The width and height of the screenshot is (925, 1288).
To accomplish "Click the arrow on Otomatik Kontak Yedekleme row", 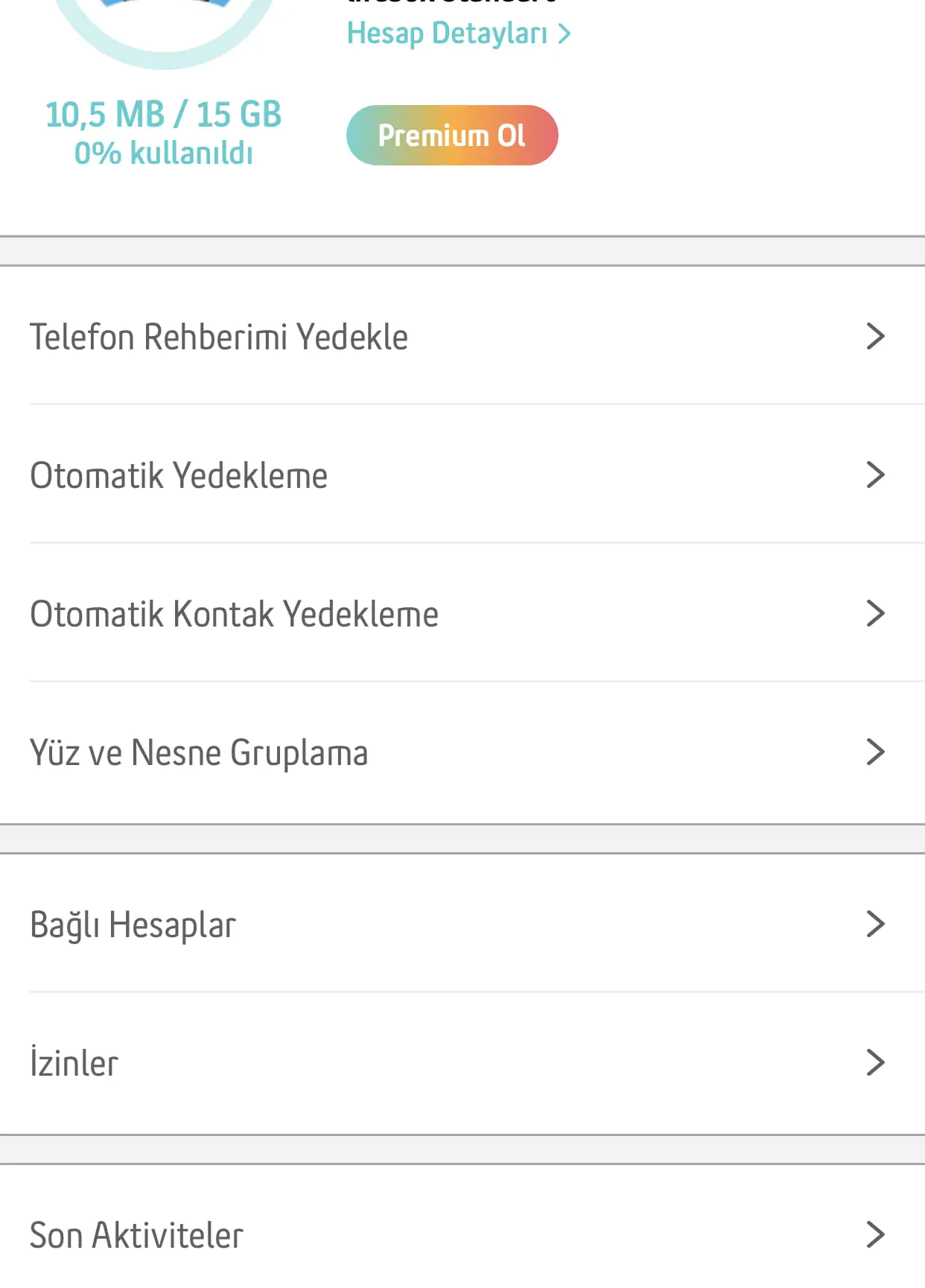I will point(875,614).
